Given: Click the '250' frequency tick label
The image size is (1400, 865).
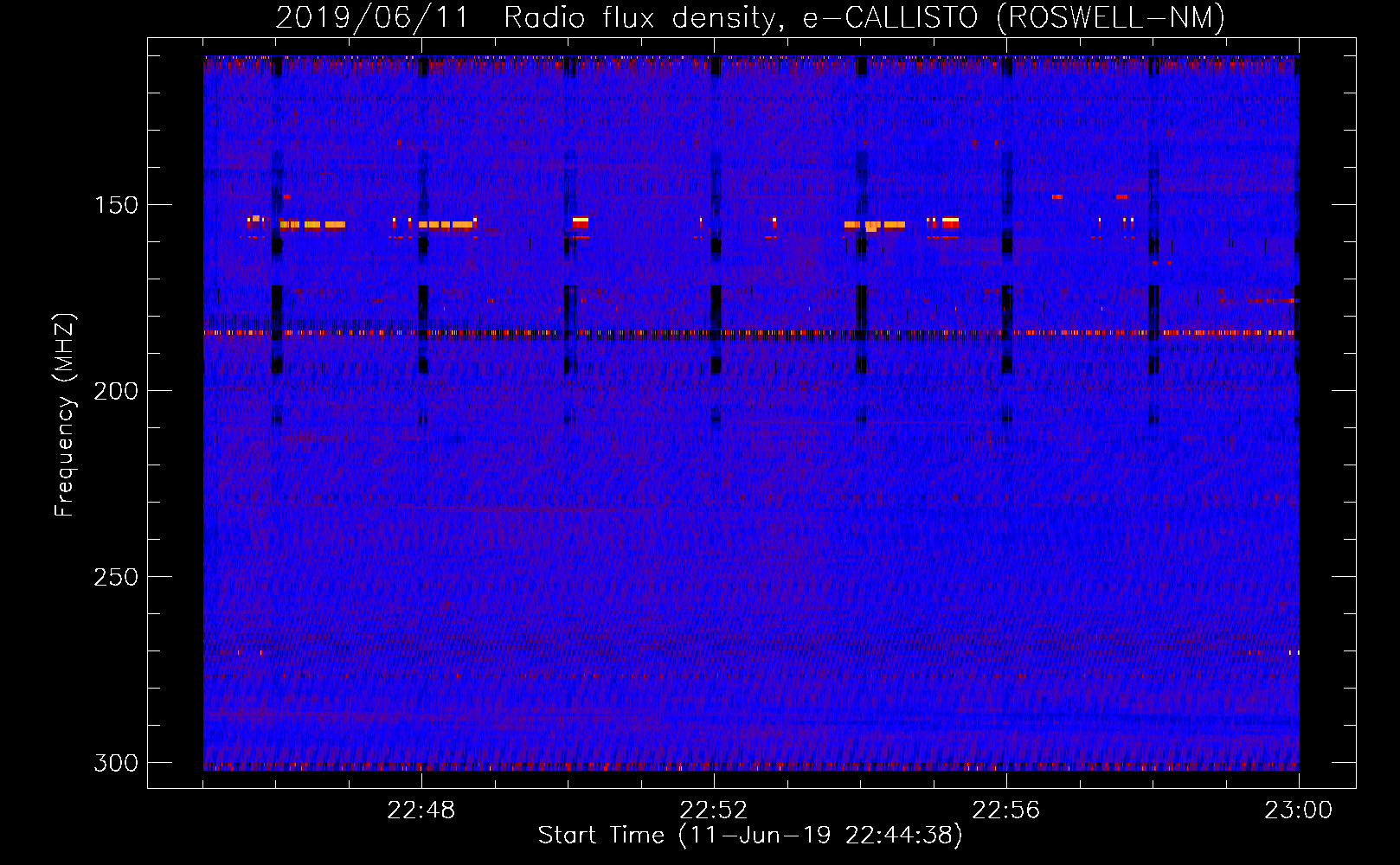Looking at the screenshot, I should [x=116, y=577].
